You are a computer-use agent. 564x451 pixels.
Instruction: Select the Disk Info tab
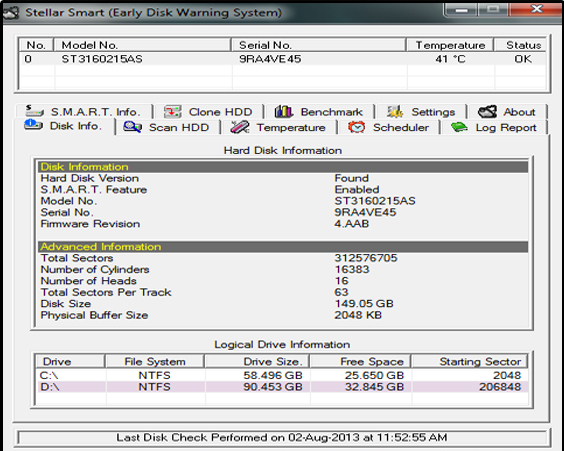[64, 126]
